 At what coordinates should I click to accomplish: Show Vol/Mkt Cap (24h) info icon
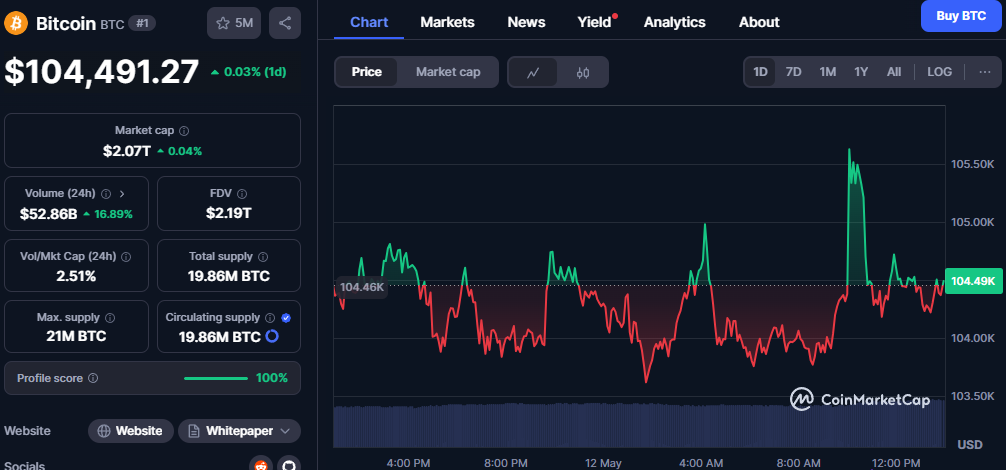[x=126, y=256]
